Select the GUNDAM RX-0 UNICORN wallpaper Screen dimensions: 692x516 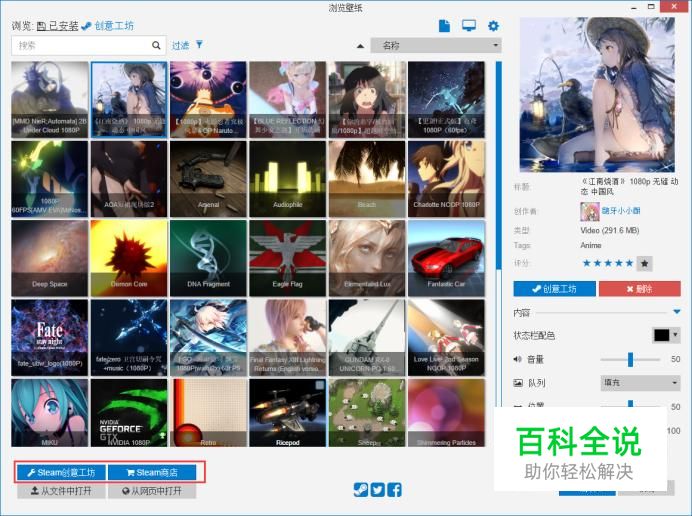(367, 338)
